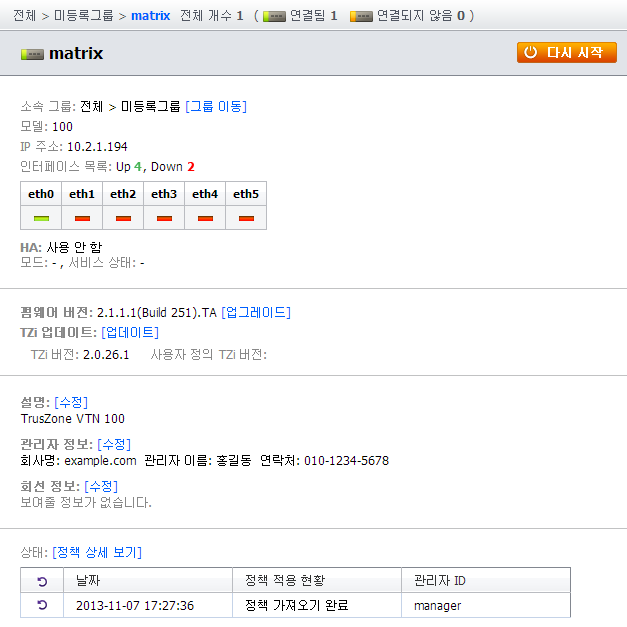The height and width of the screenshot is (627, 627).
Task: Click the 업데이트 link for TZi update
Action: pyautogui.click(x=129, y=332)
